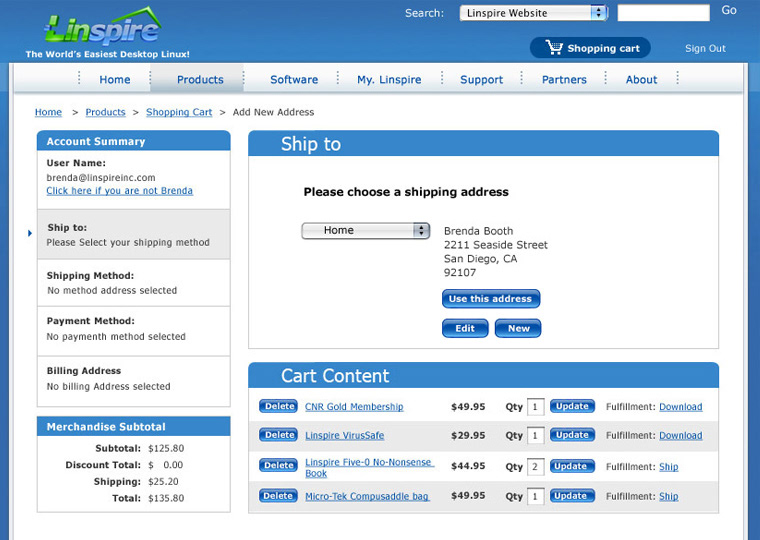Click the New address button
Viewport: 760px width, 540px height.
(x=518, y=328)
